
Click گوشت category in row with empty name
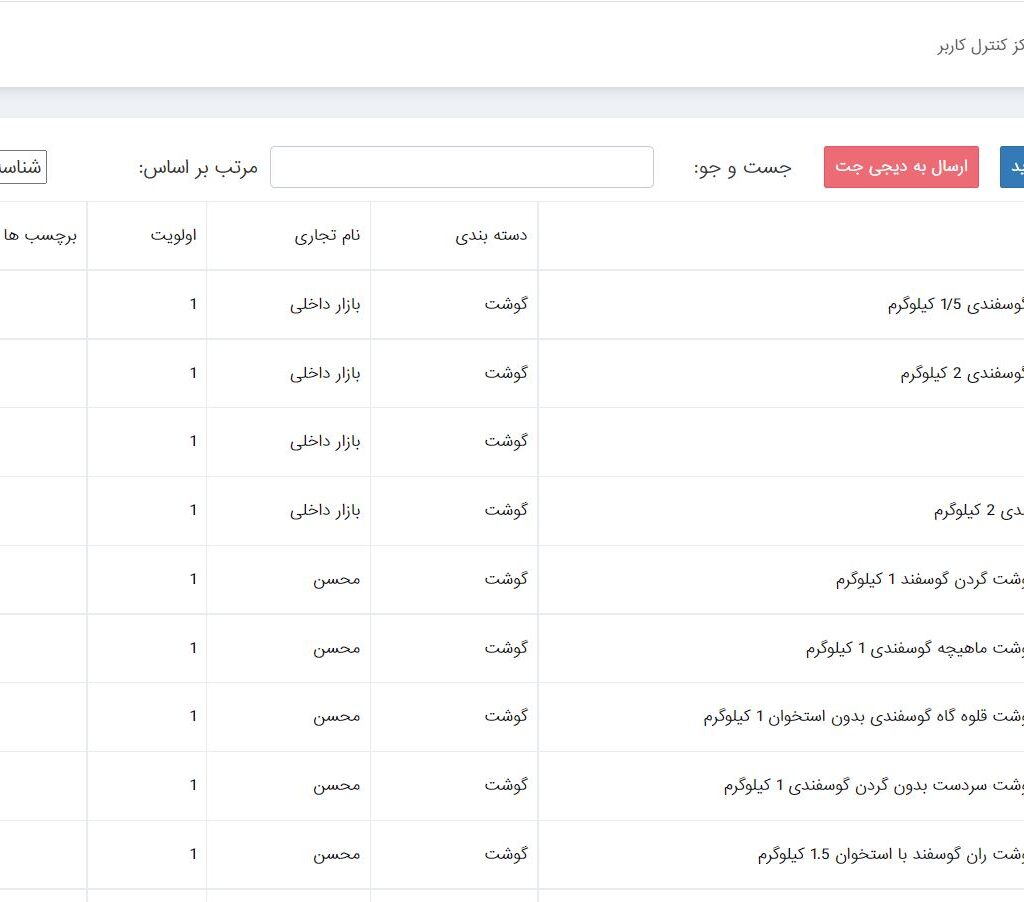(506, 442)
